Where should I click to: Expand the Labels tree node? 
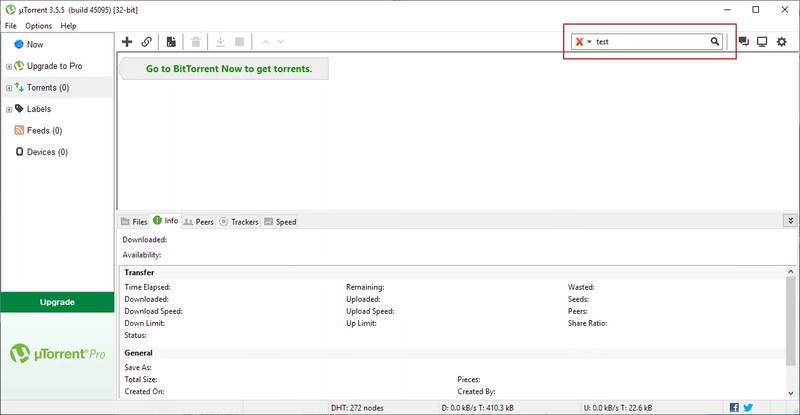[9, 109]
